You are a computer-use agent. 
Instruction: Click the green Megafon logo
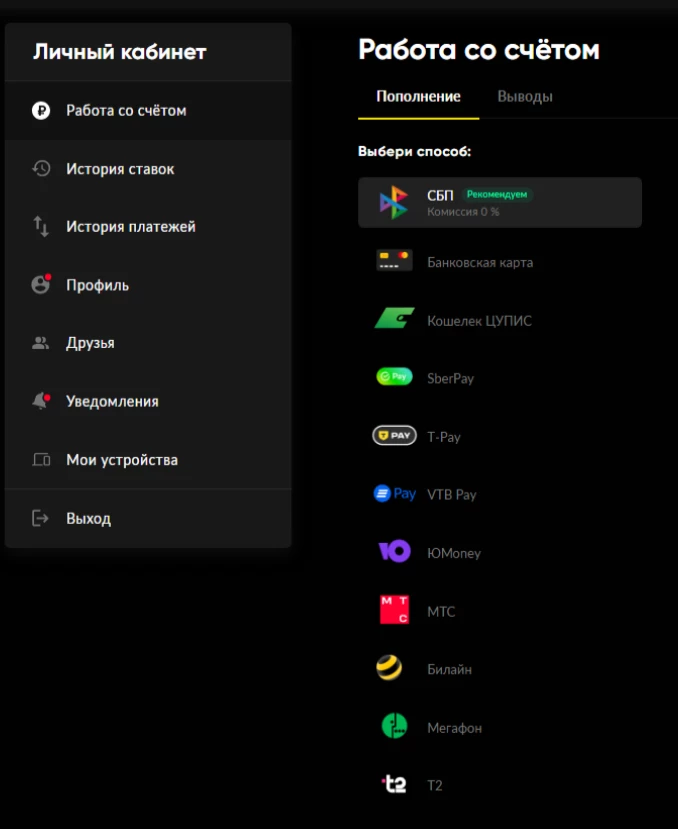tap(394, 727)
